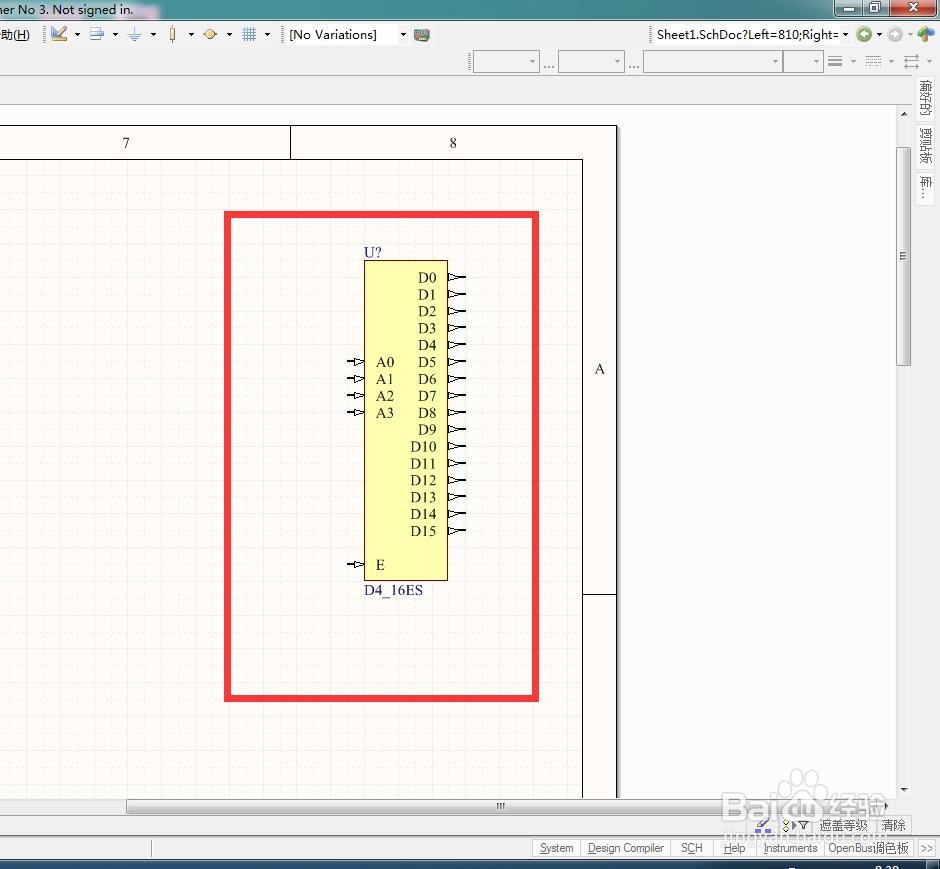The image size is (940, 869).
Task: Click the U? designator text
Action: pos(372,252)
